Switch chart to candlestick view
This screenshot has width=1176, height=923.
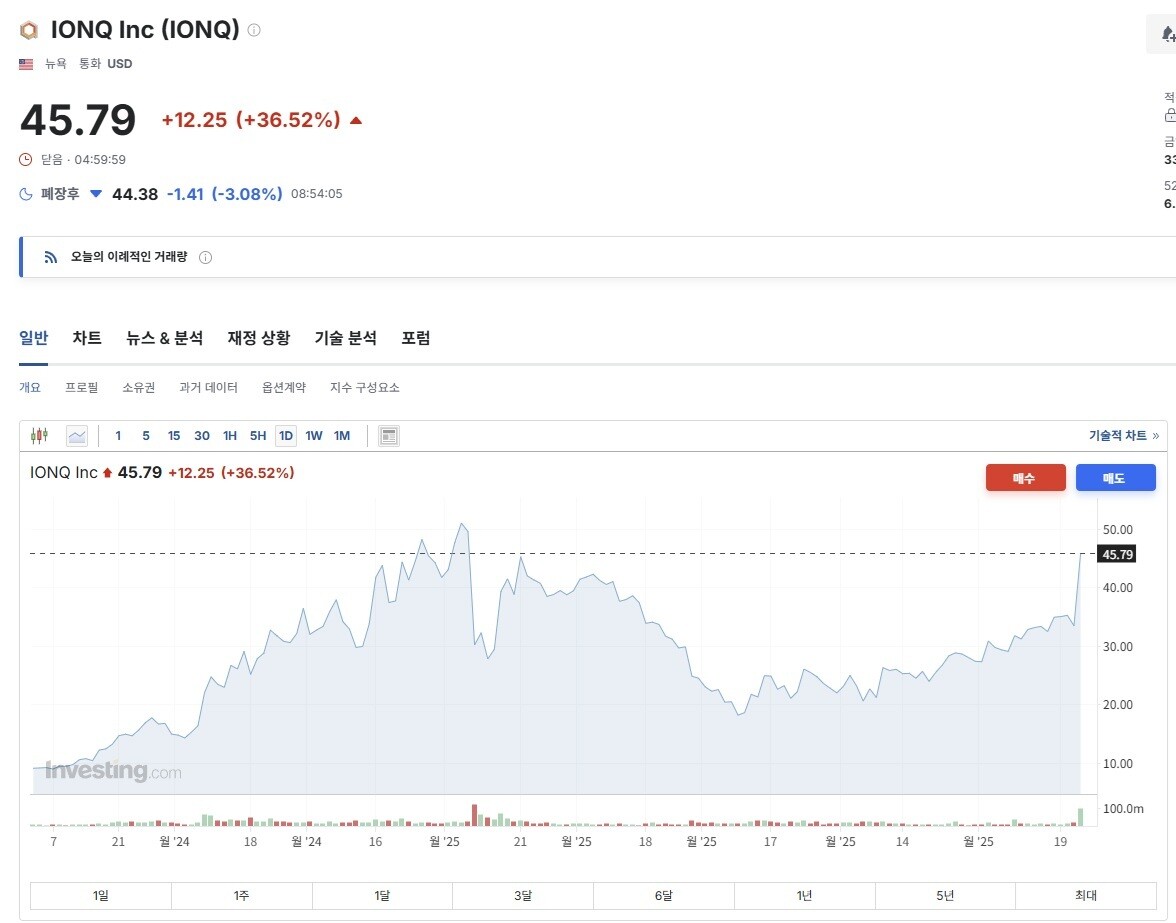pos(40,436)
